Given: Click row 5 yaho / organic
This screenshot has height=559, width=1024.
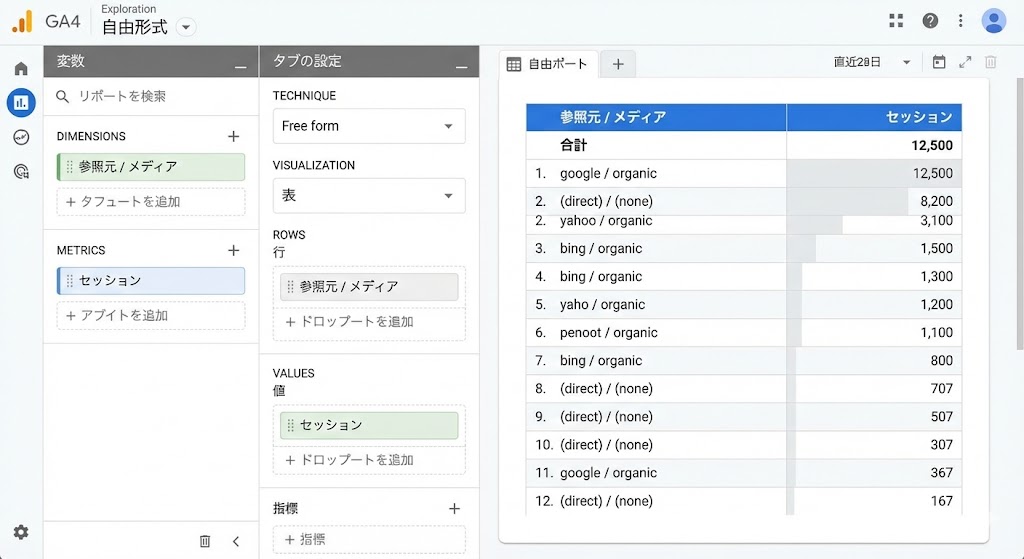Looking at the screenshot, I should point(744,305).
